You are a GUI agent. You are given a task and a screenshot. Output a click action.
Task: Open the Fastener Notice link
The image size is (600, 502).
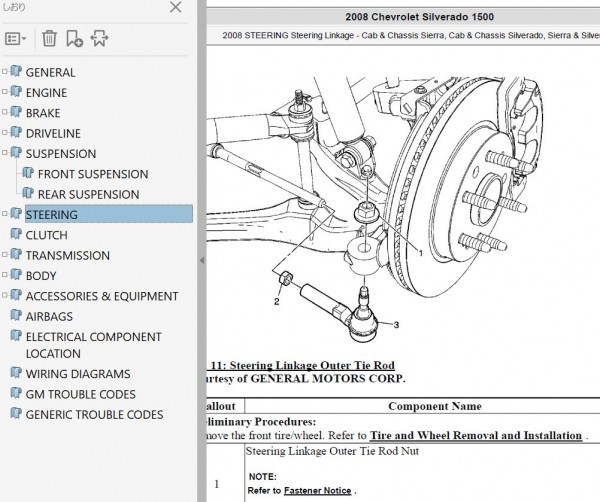(318, 490)
